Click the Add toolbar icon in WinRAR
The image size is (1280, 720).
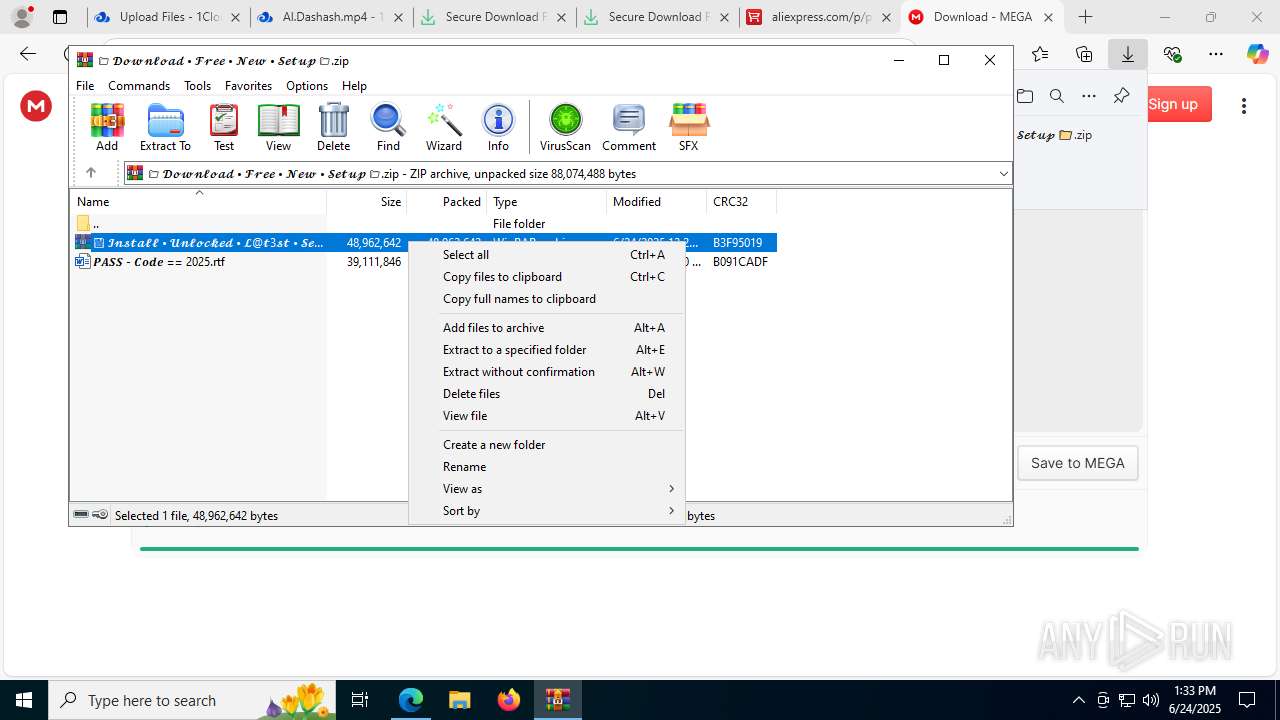pos(107,127)
